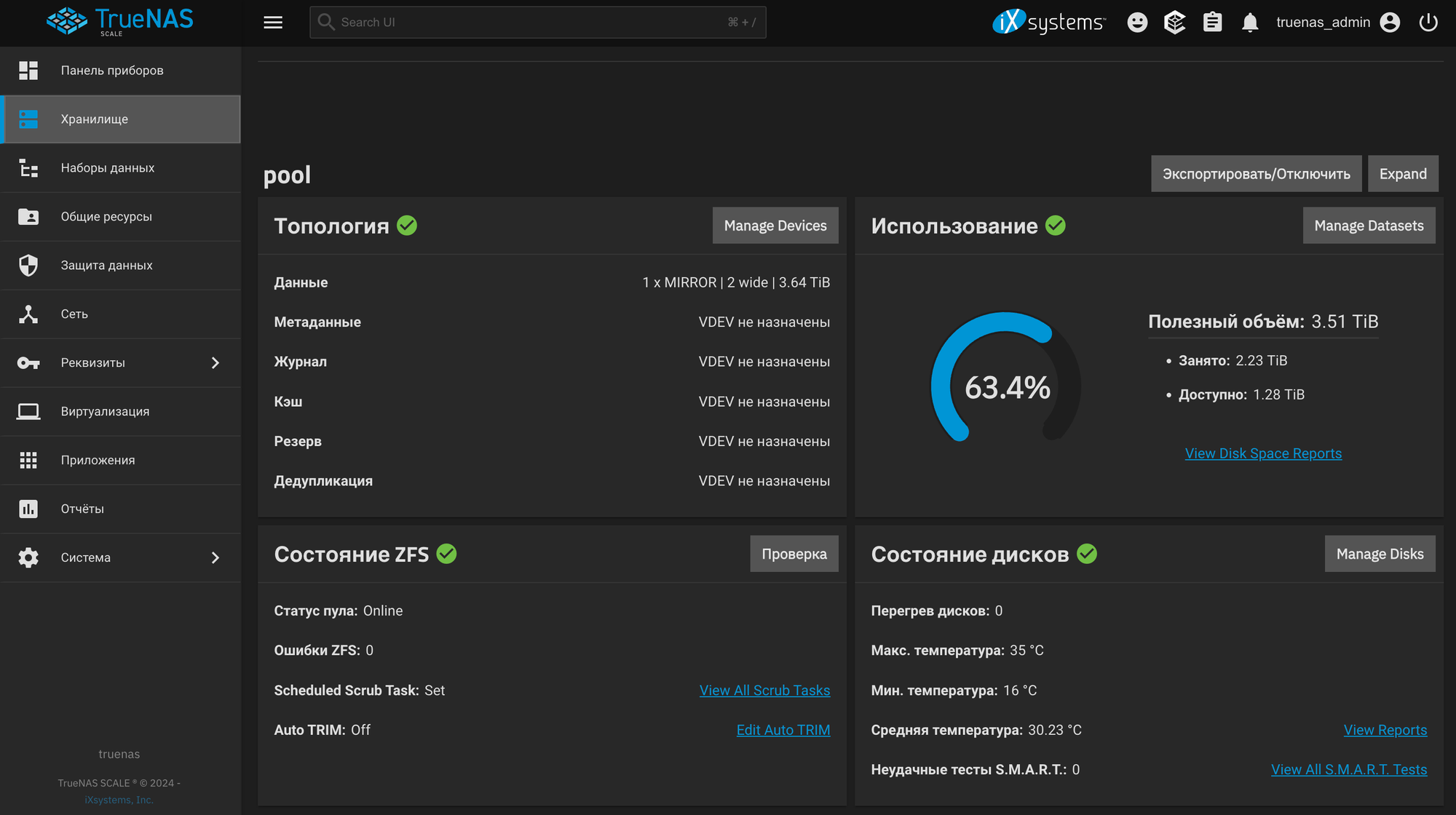Click the Использование green check status icon
This screenshot has width=1456, height=815.
(x=1056, y=226)
